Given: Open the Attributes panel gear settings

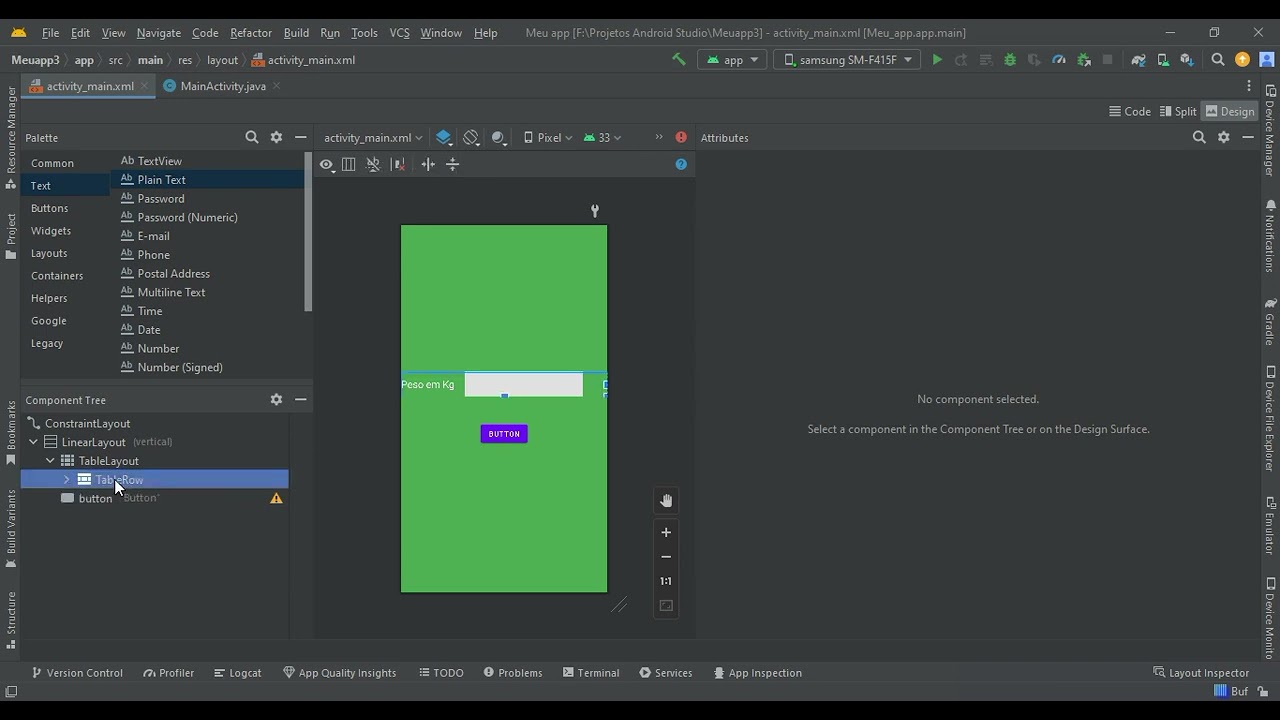Looking at the screenshot, I should (1224, 137).
